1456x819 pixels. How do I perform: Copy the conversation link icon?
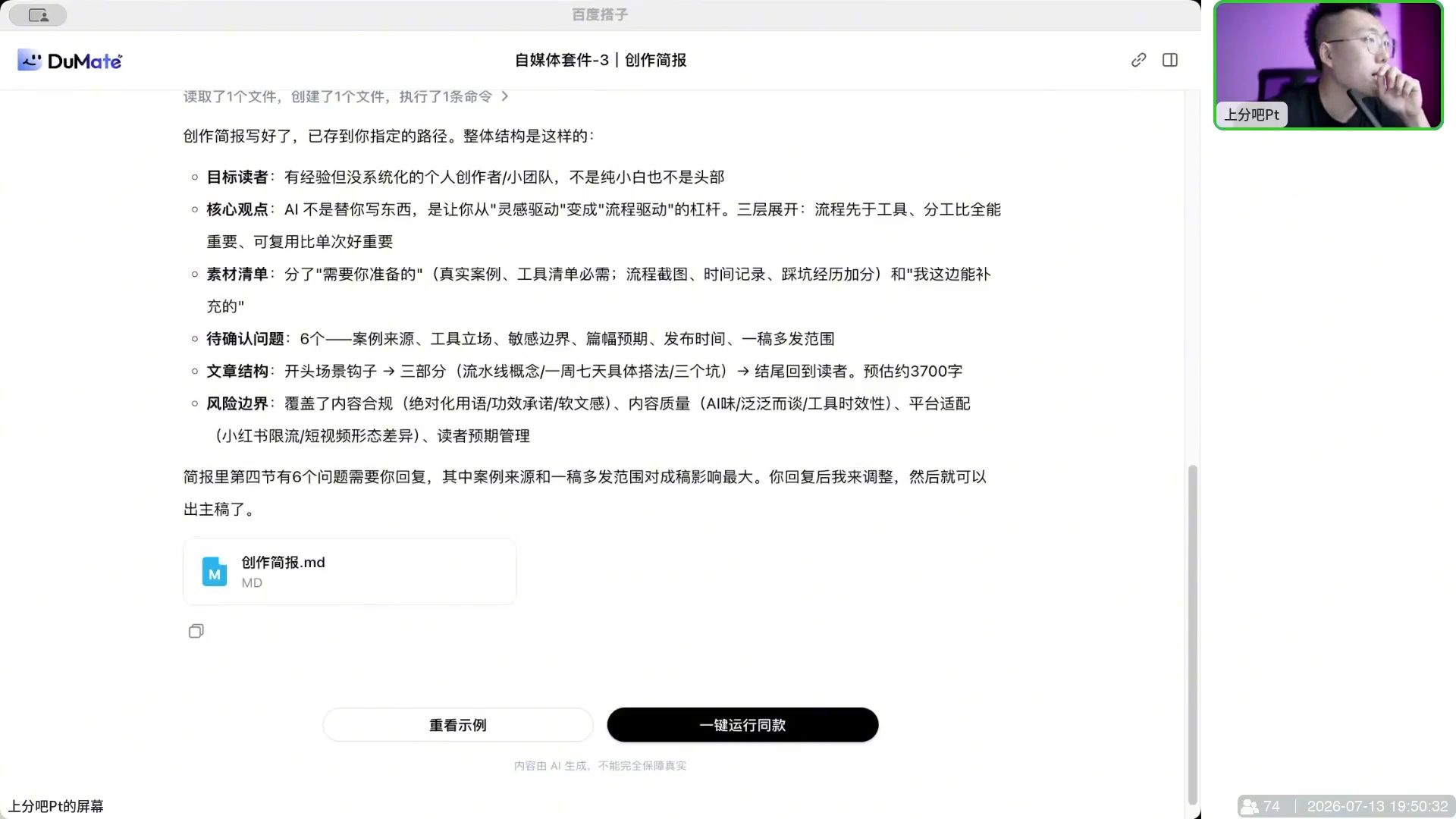click(1138, 60)
